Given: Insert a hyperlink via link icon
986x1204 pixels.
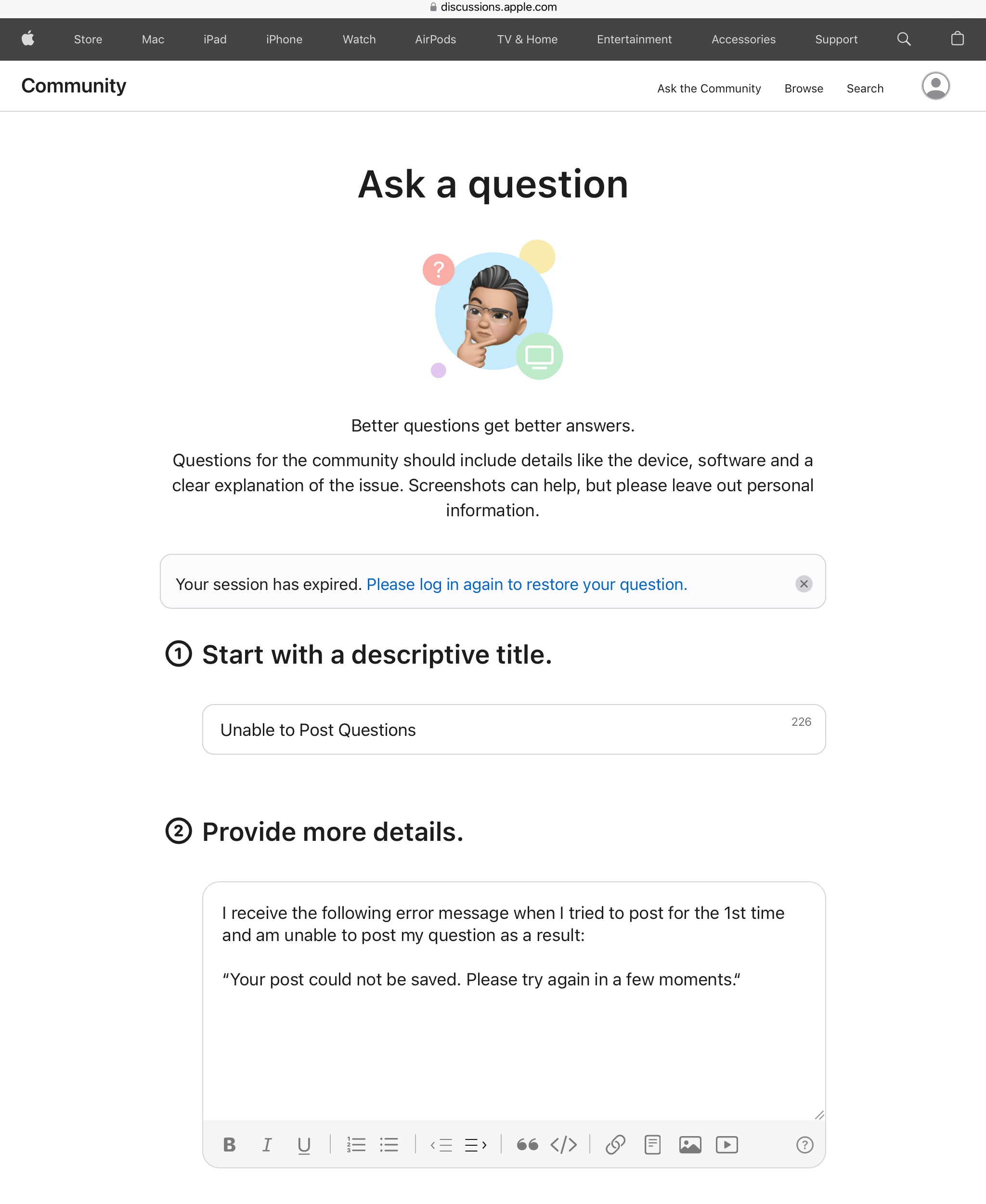Looking at the screenshot, I should (615, 1144).
